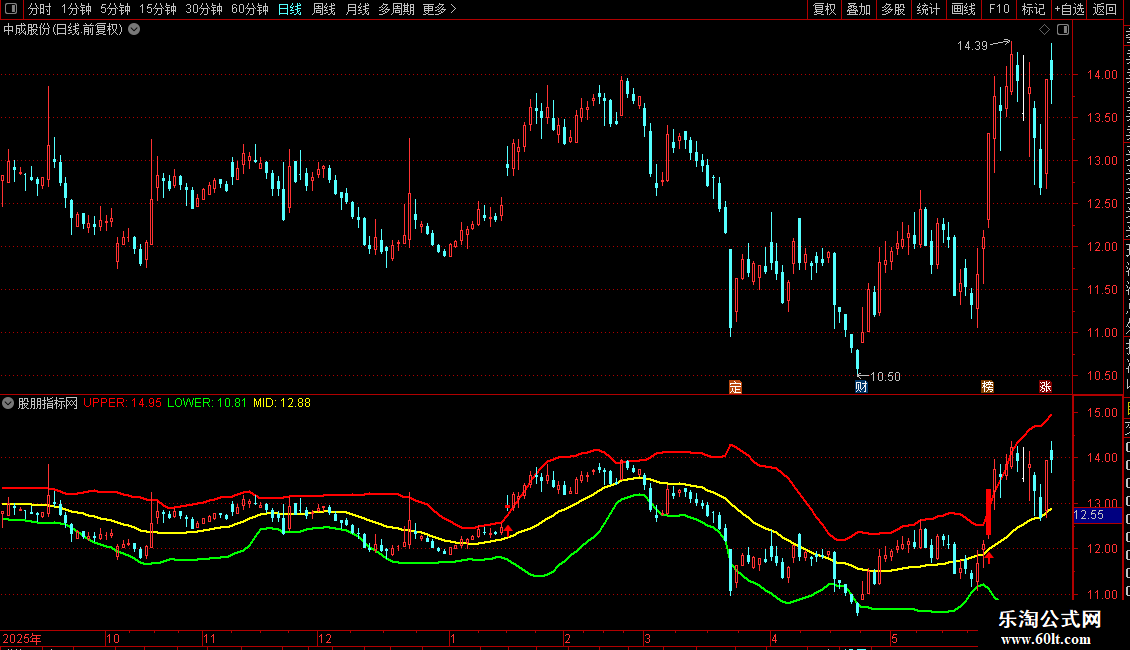Viewport: 1130px width, 650px height.
Task: Click the LOWER: 10.81 indicator value
Action: (x=207, y=403)
